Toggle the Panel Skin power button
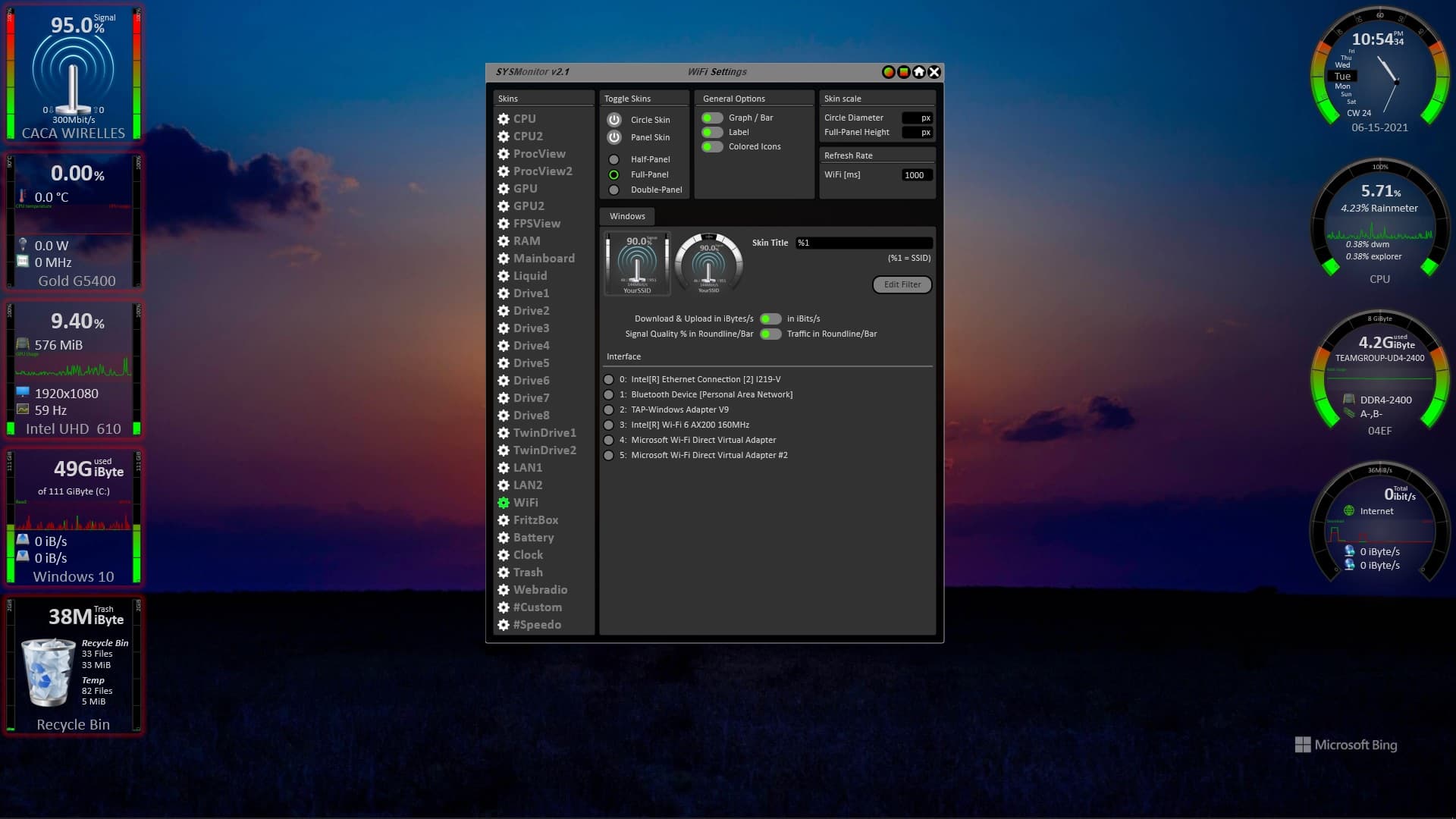Screen dimensions: 1456x819 (x=614, y=137)
